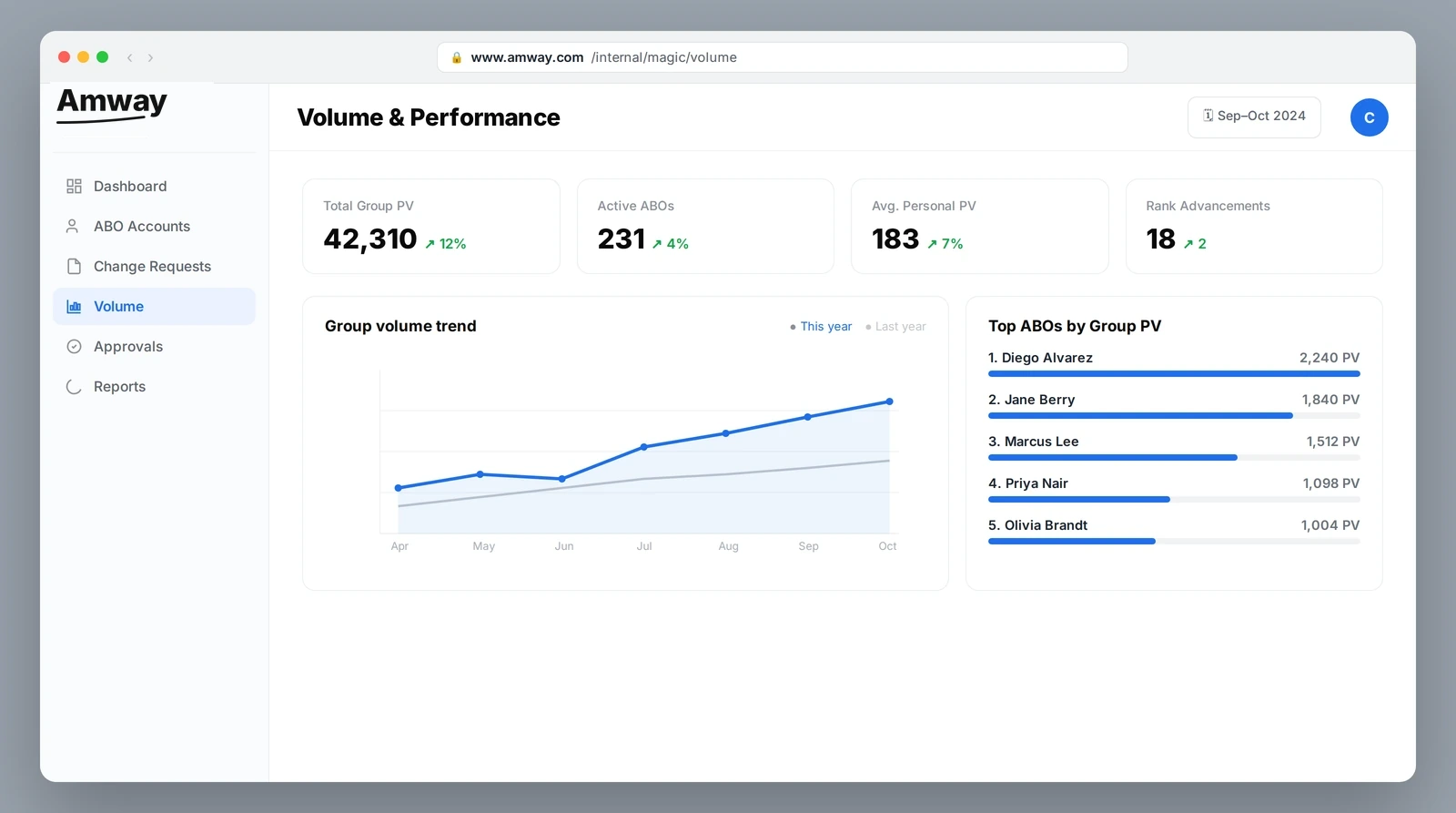
Task: Open the Total Group PV card
Action: click(x=431, y=227)
